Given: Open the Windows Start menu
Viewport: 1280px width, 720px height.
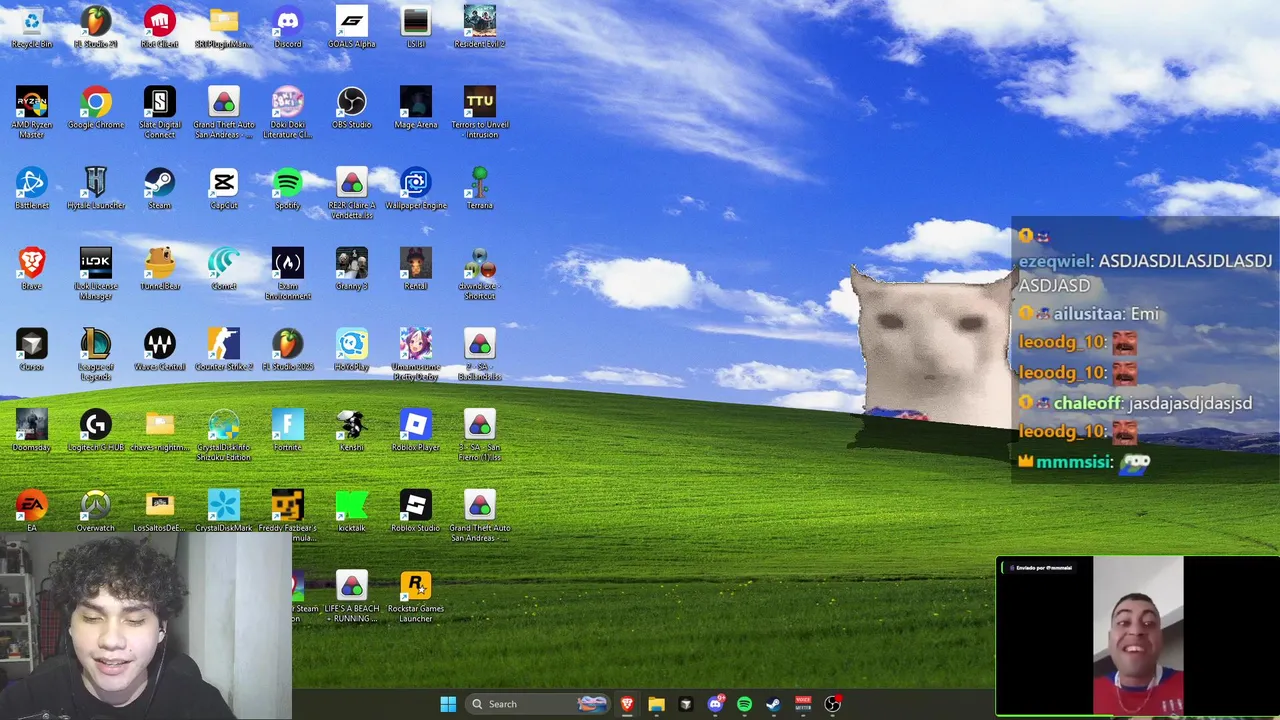Looking at the screenshot, I should click(448, 704).
